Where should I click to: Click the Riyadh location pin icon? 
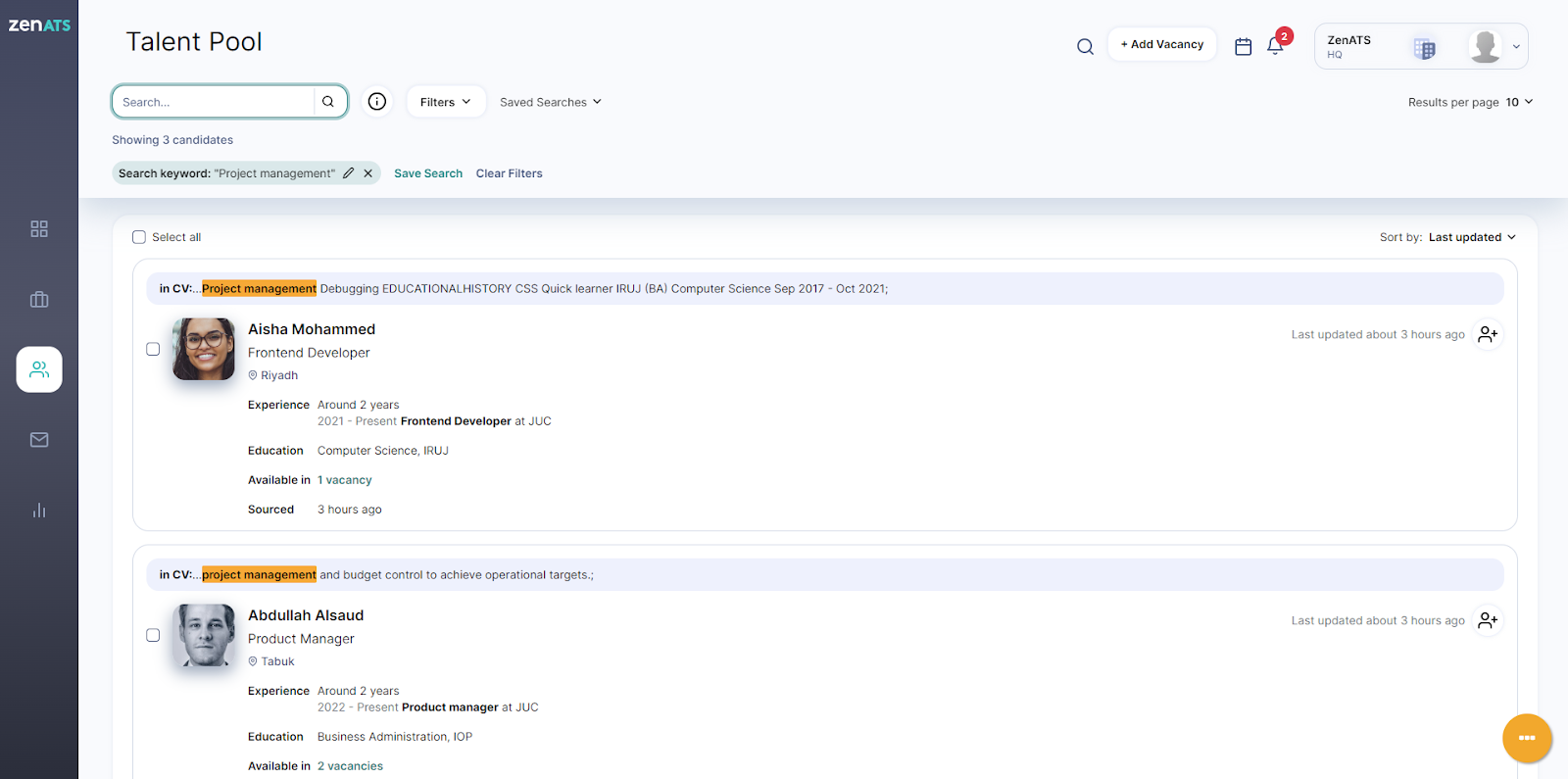[x=253, y=375]
